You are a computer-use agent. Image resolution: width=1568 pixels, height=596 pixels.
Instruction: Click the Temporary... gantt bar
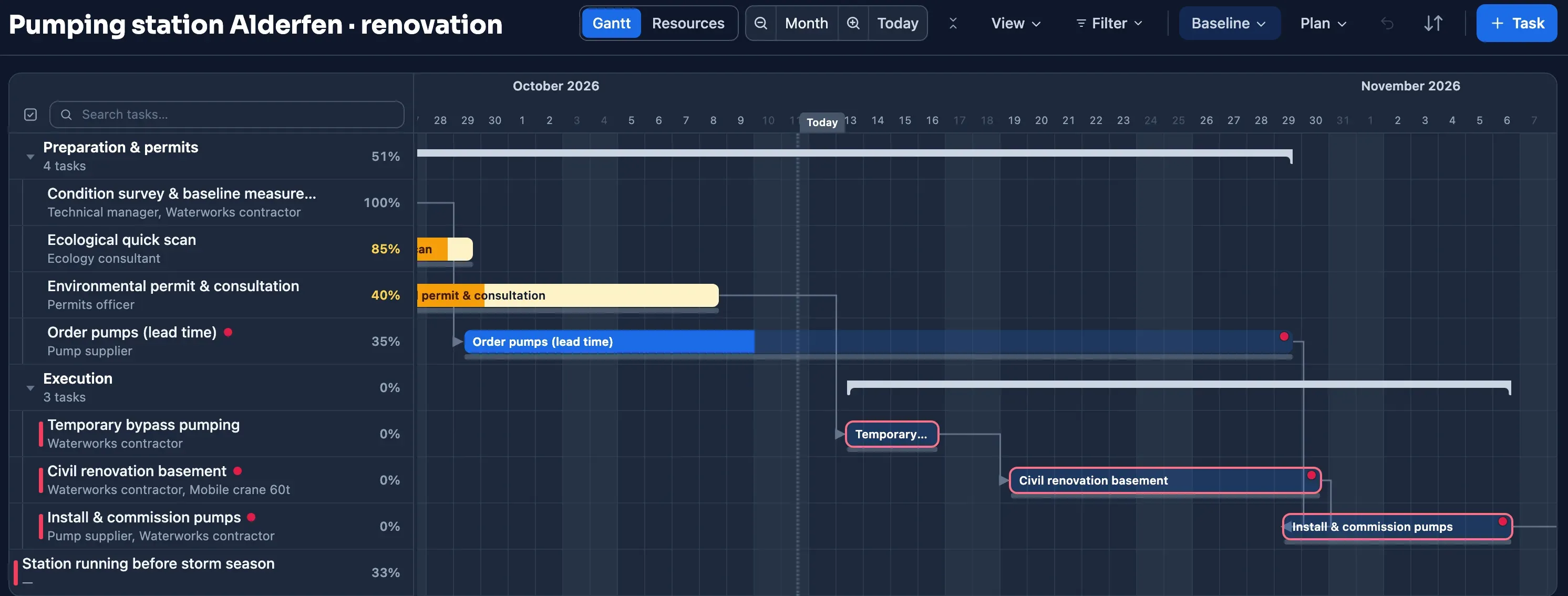(x=892, y=434)
